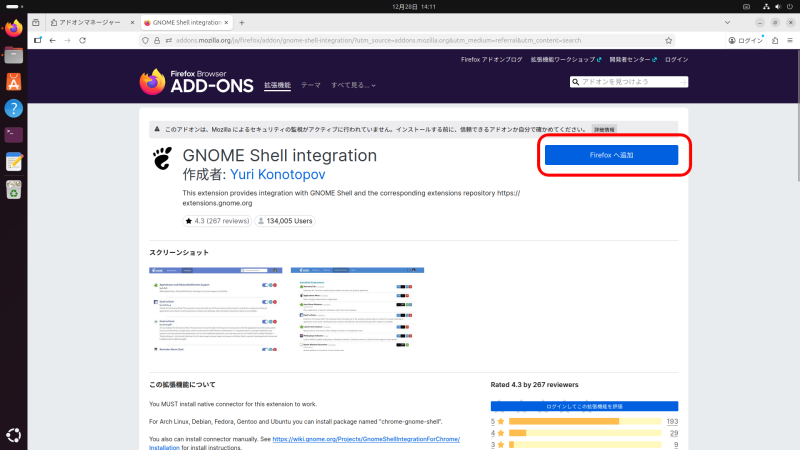Open new tab with plus icon

(x=242, y=22)
